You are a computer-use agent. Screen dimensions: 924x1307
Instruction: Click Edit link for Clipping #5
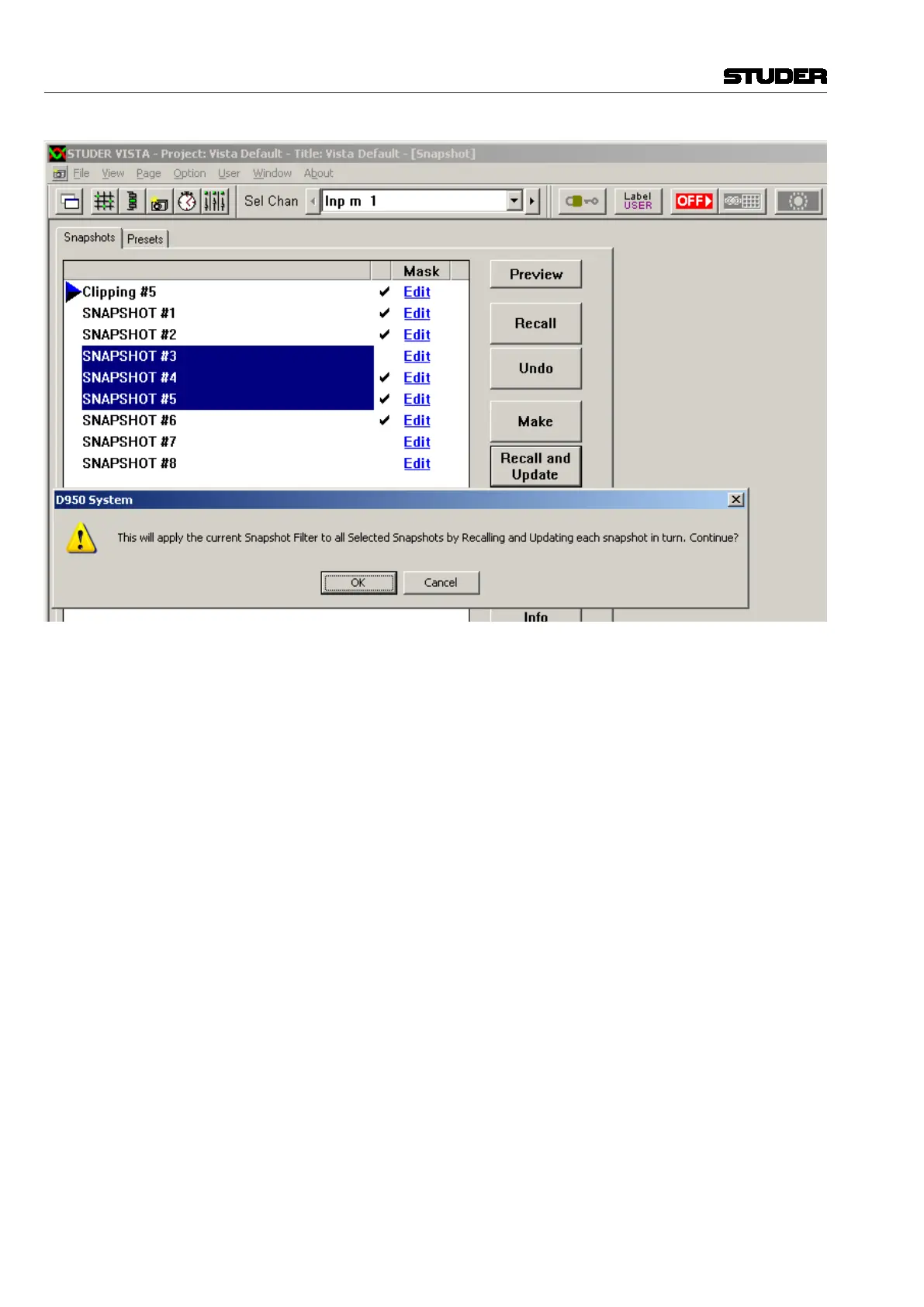417,292
